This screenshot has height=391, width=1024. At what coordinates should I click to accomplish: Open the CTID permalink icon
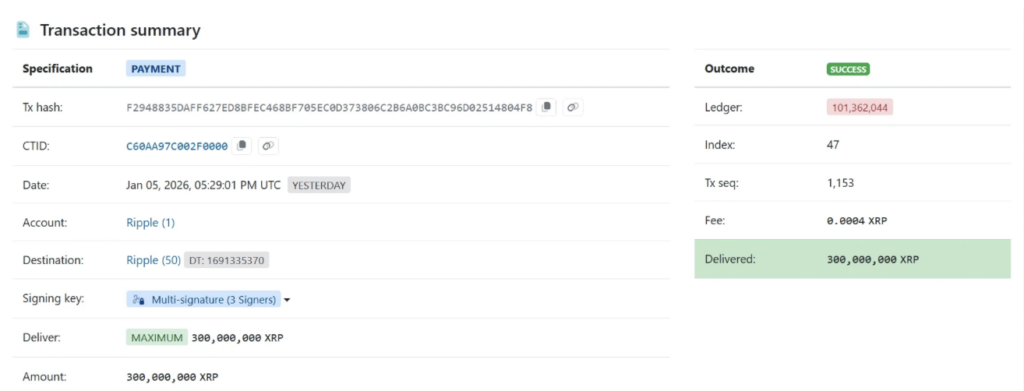tap(268, 146)
